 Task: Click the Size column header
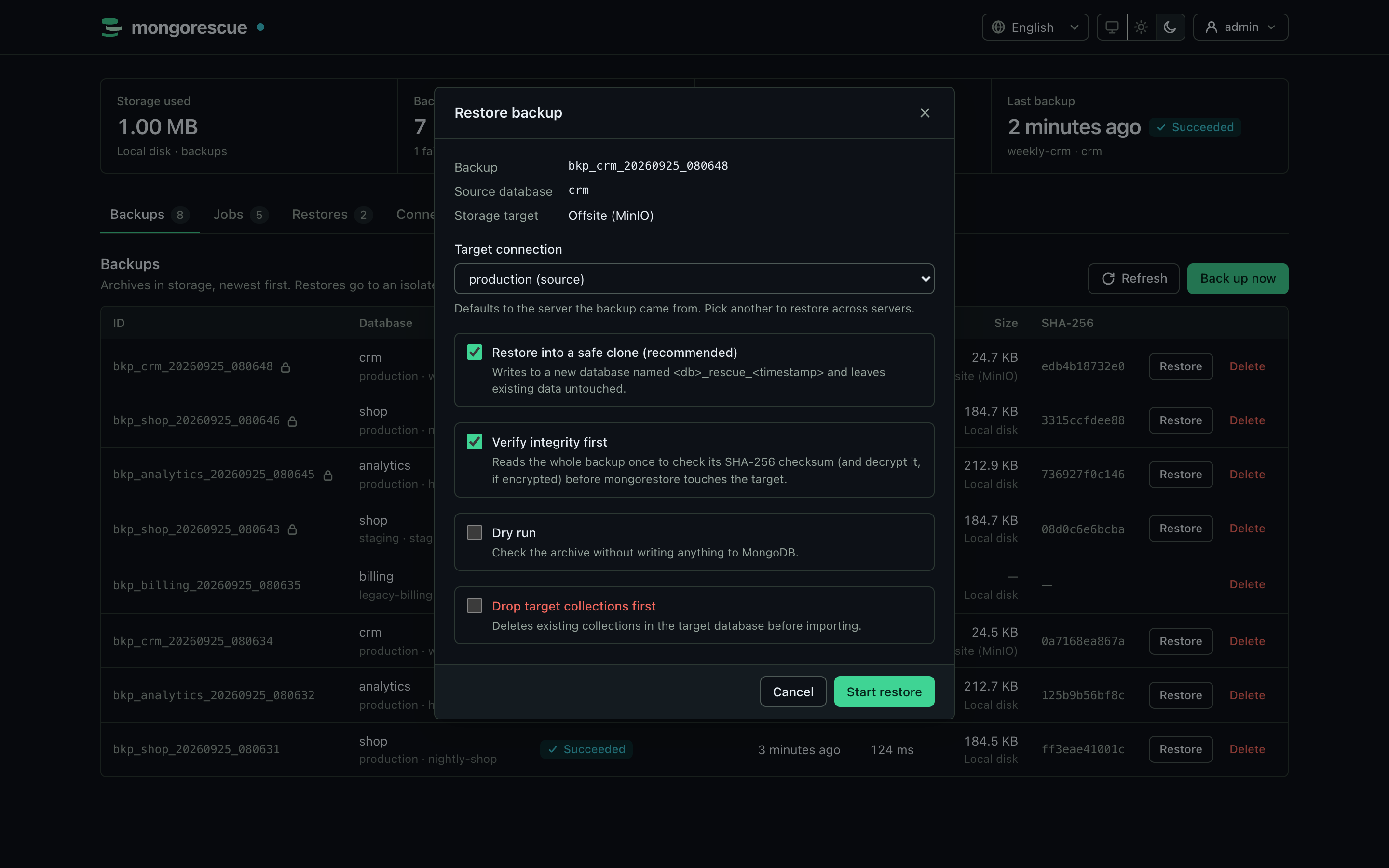[1006, 323]
